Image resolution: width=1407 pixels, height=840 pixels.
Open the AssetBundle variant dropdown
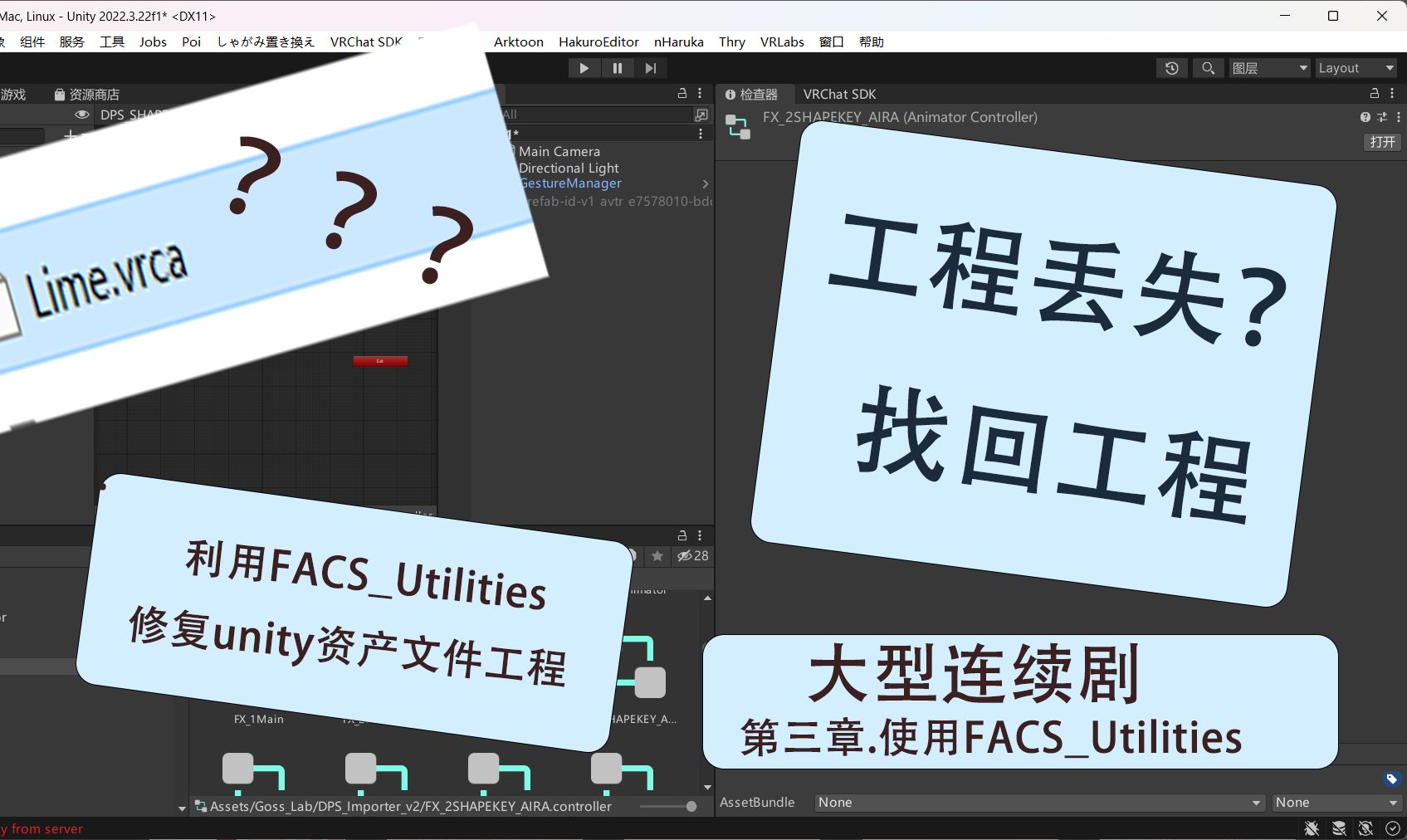[1336, 803]
